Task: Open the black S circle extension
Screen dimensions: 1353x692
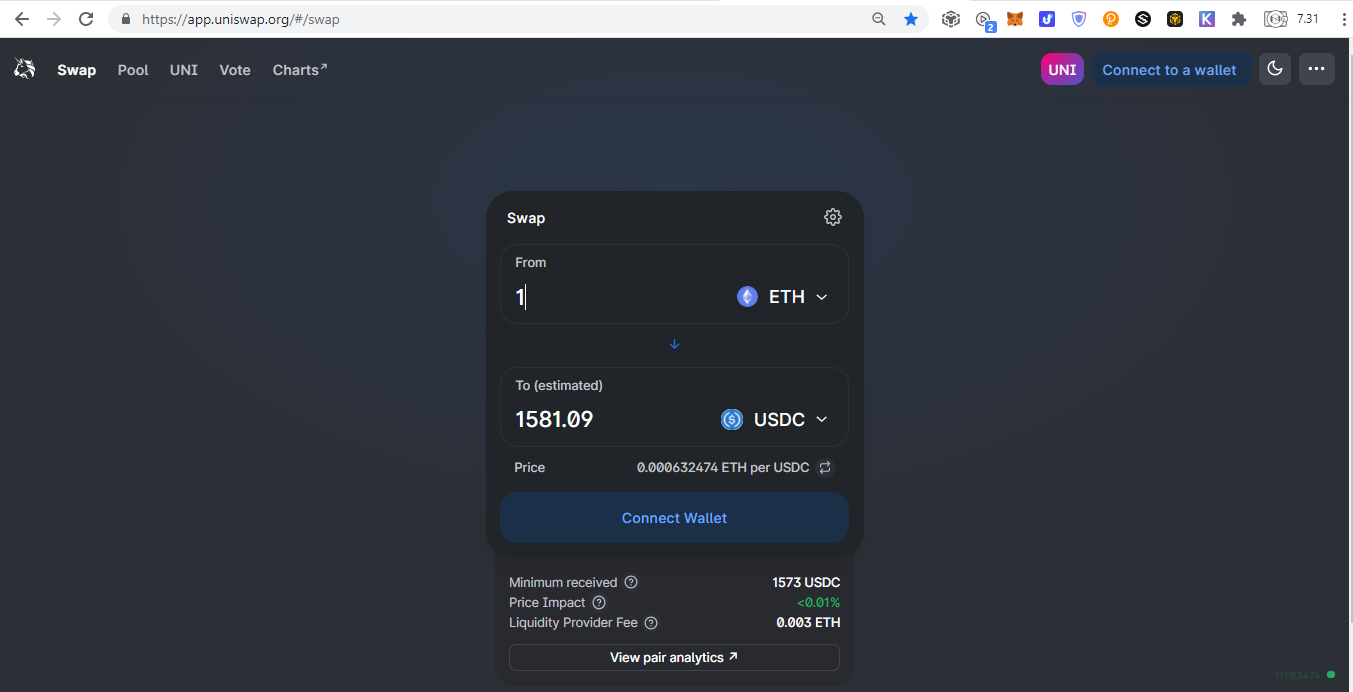Action: 1143,19
